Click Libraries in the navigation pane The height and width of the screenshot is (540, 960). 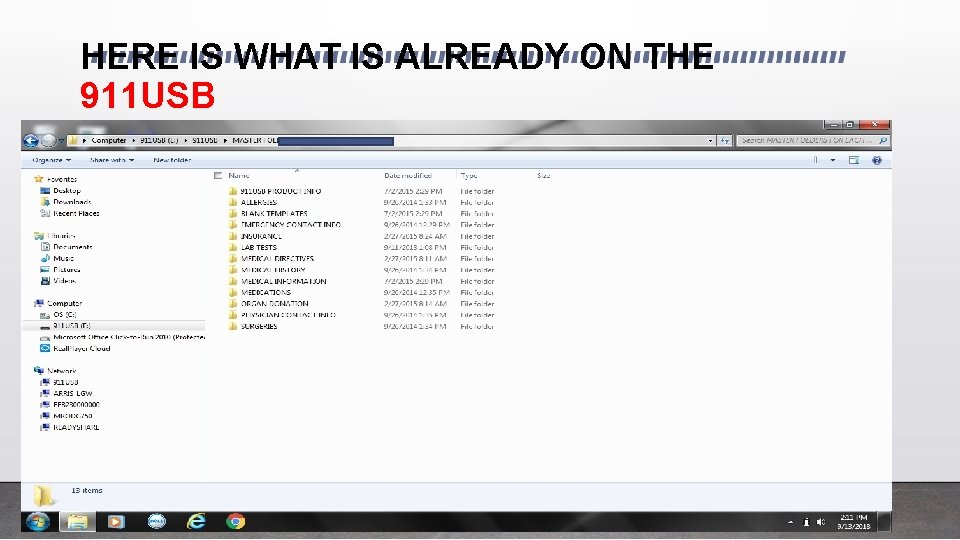click(61, 236)
